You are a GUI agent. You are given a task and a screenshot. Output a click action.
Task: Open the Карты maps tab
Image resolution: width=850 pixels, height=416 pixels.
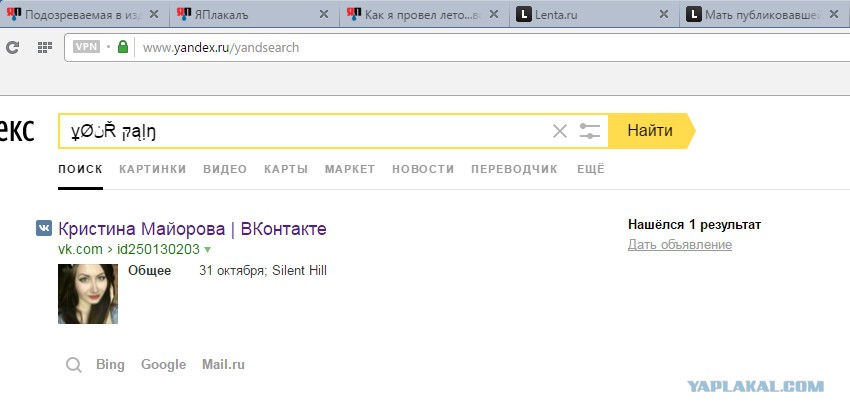coord(286,169)
